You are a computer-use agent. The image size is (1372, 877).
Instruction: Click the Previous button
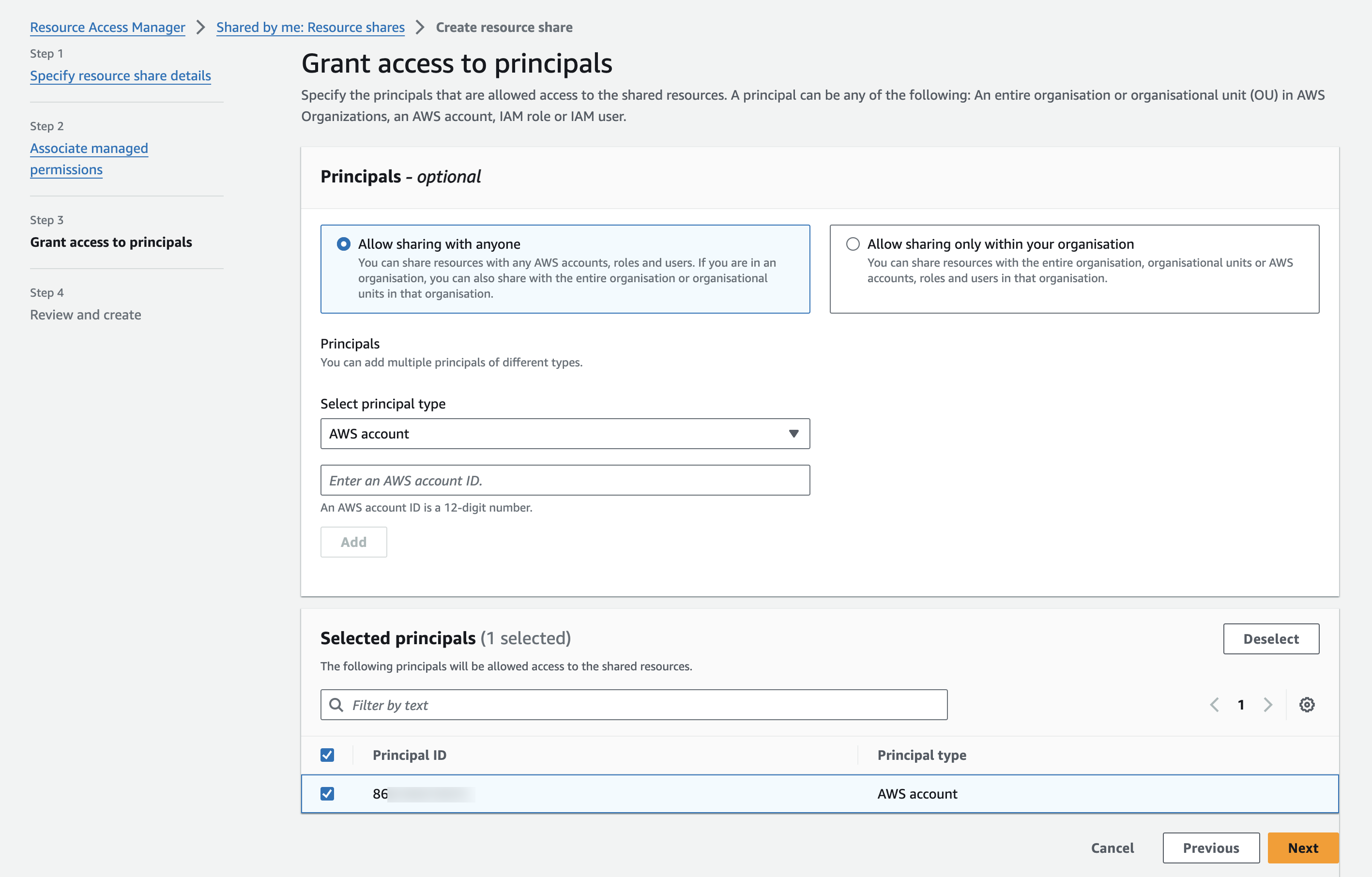click(x=1211, y=848)
